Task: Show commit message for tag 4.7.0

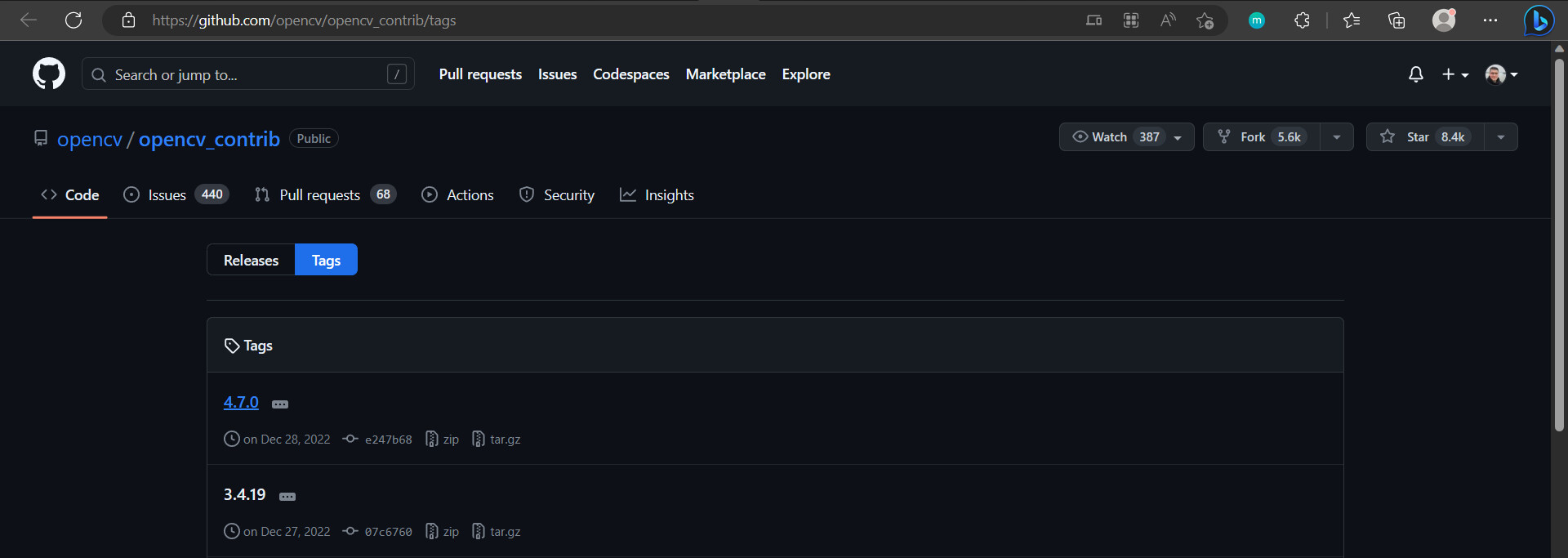Action: pyautogui.click(x=280, y=404)
